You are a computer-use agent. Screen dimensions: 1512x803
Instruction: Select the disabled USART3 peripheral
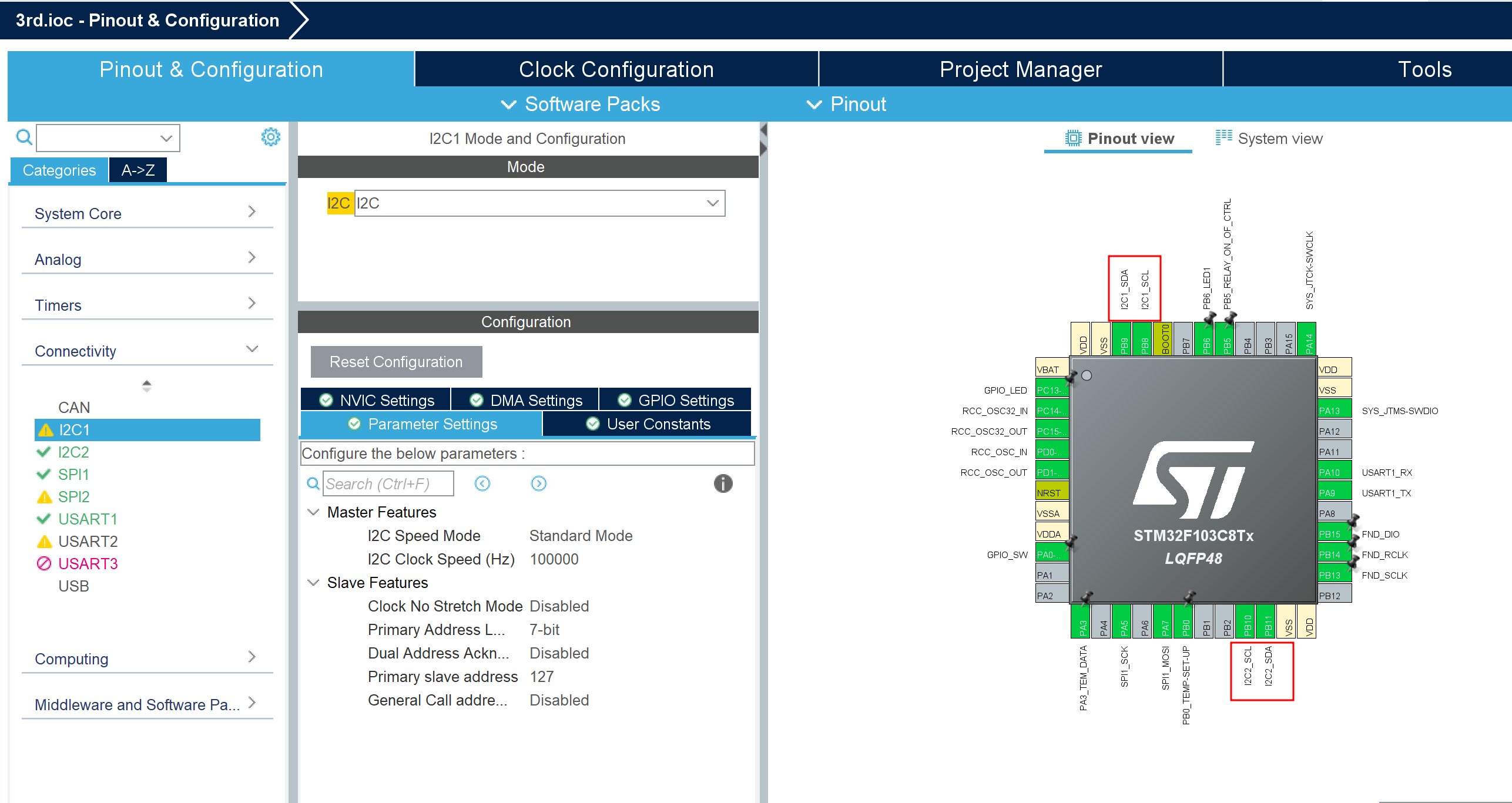pyautogui.click(x=88, y=564)
